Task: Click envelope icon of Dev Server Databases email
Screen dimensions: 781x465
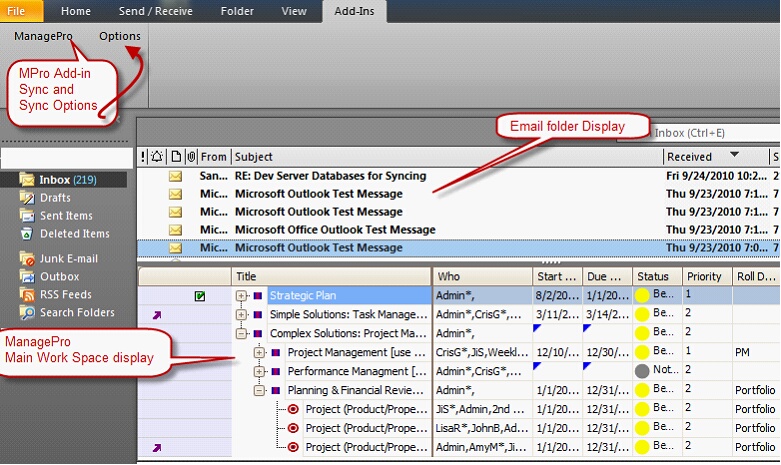Action: tap(175, 176)
